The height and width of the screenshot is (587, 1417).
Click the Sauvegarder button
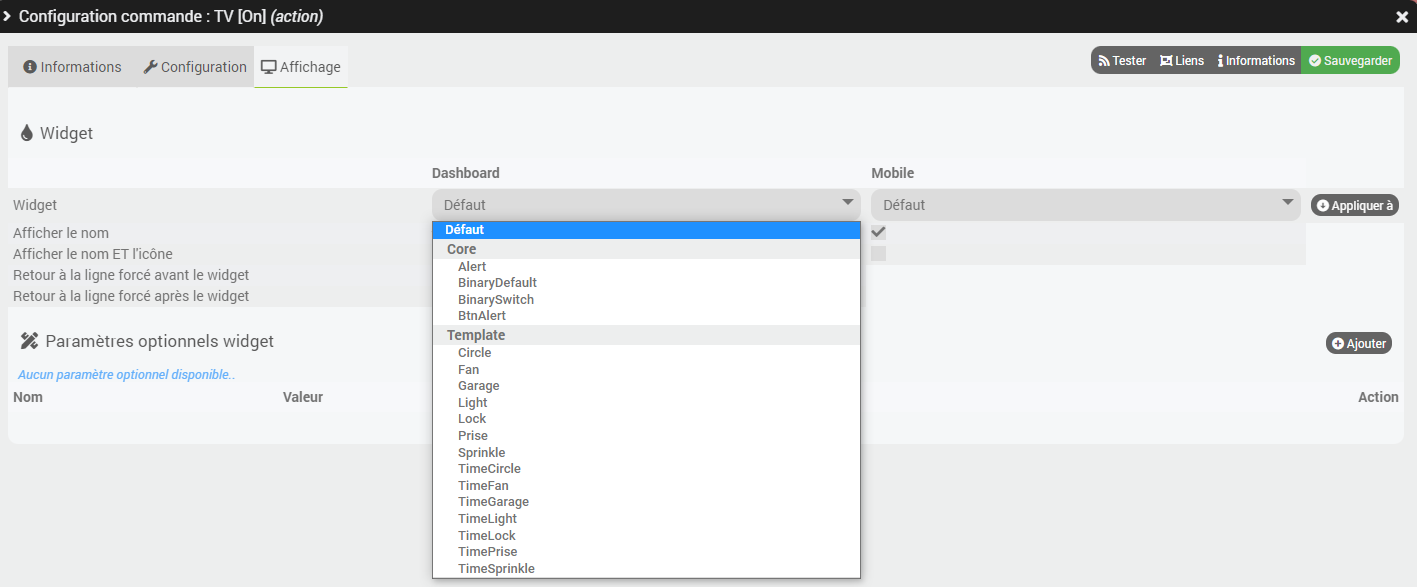[x=1350, y=60]
